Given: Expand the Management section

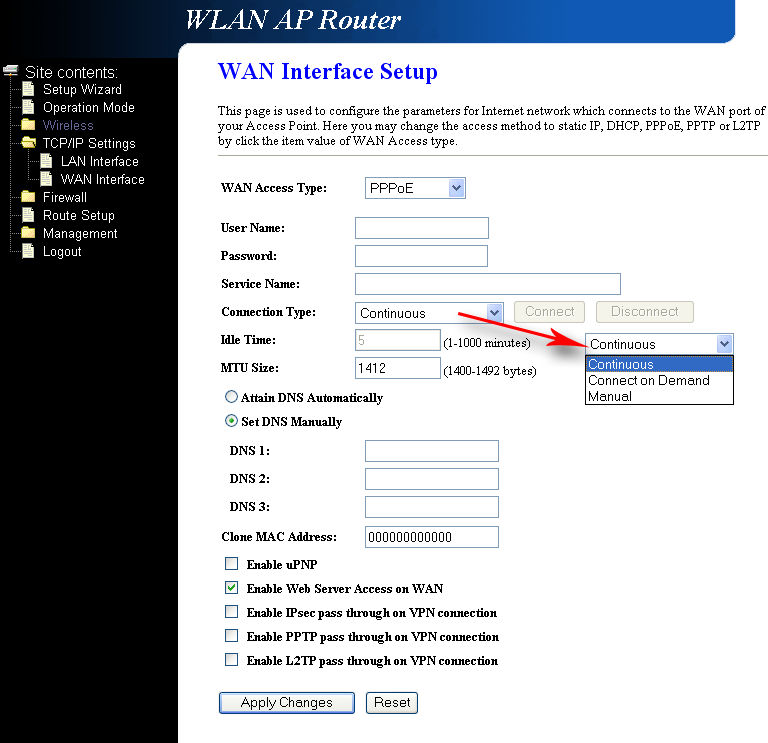Looking at the screenshot, I should pos(80,234).
